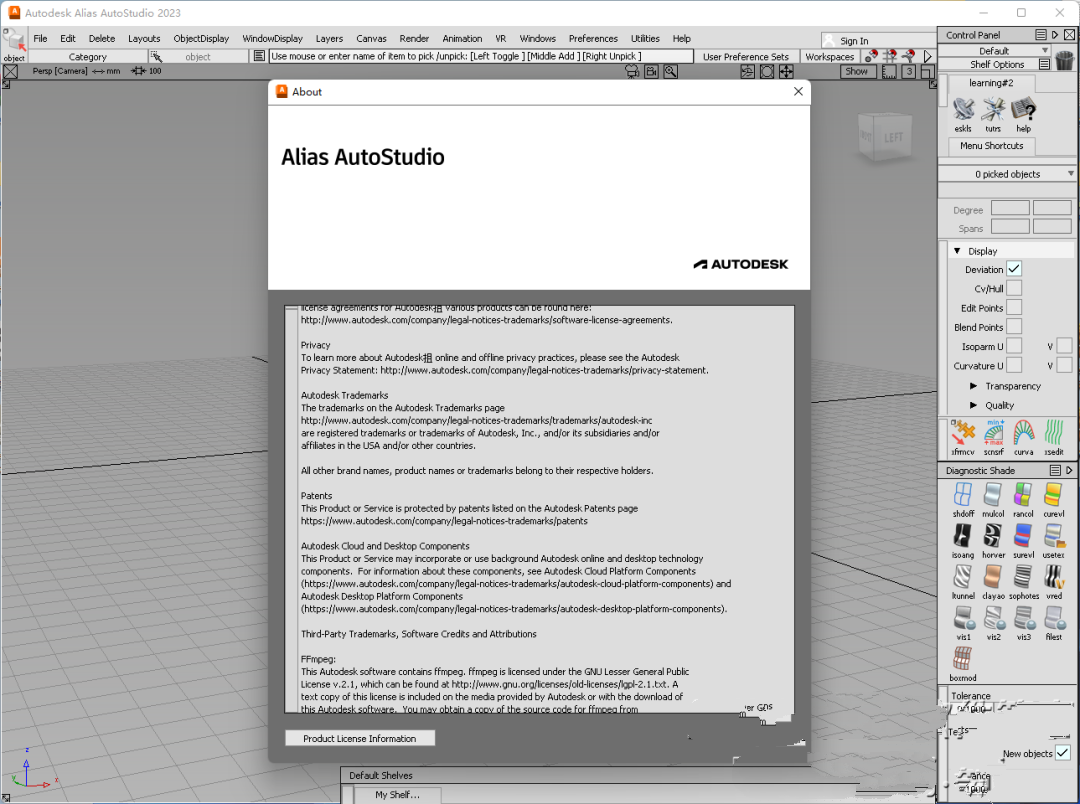
Task: Pick the horver diagnostic shade icon
Action: click(x=993, y=536)
